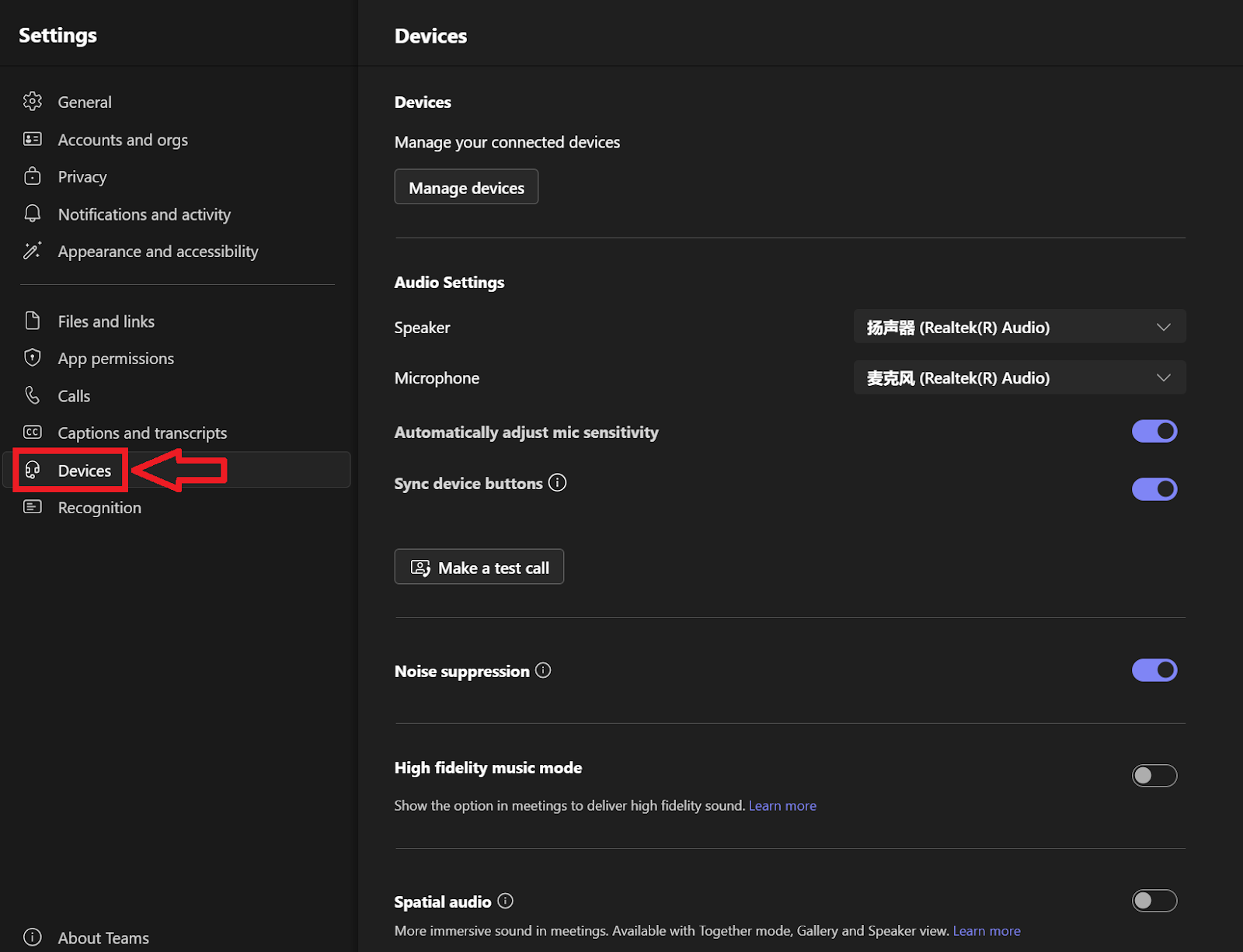Click the Captions CC icon
The height and width of the screenshot is (952, 1243).
33,433
